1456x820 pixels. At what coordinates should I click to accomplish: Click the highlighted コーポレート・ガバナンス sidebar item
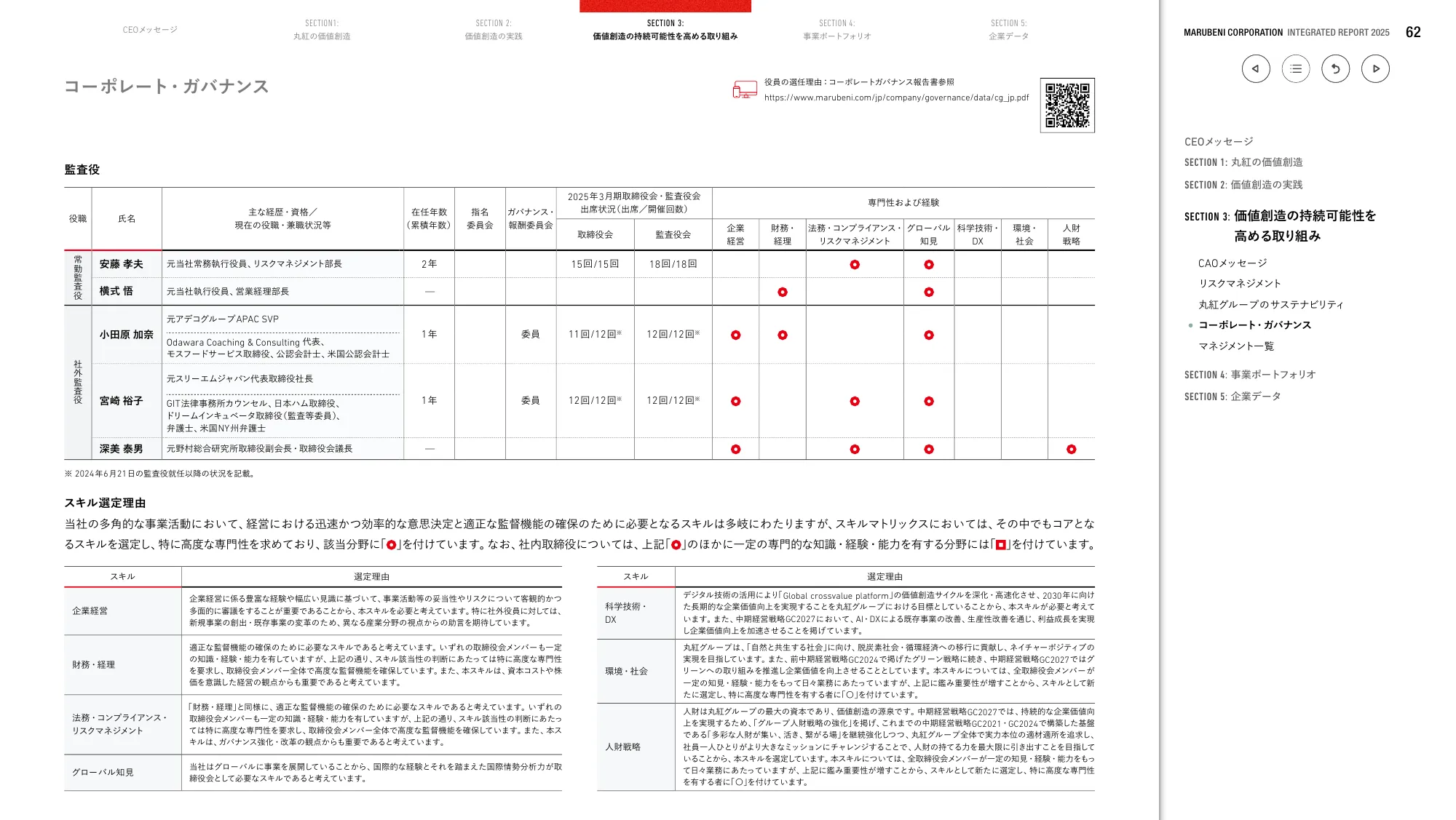pos(1254,325)
